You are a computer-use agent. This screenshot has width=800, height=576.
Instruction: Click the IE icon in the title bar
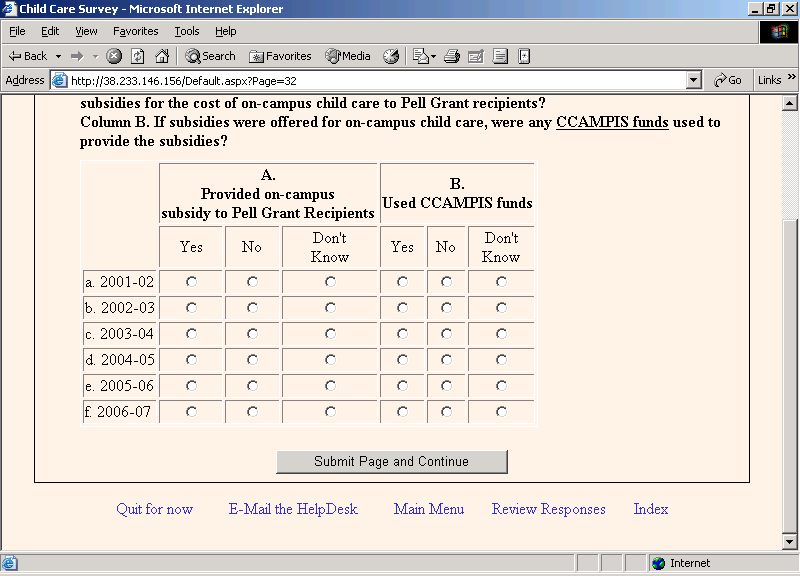click(x=9, y=9)
